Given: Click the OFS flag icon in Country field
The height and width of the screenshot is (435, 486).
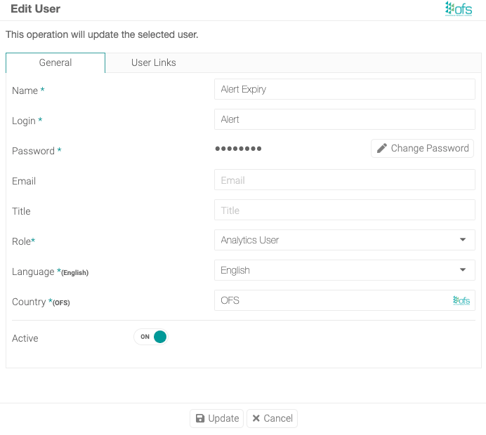Looking at the screenshot, I should [x=461, y=300].
